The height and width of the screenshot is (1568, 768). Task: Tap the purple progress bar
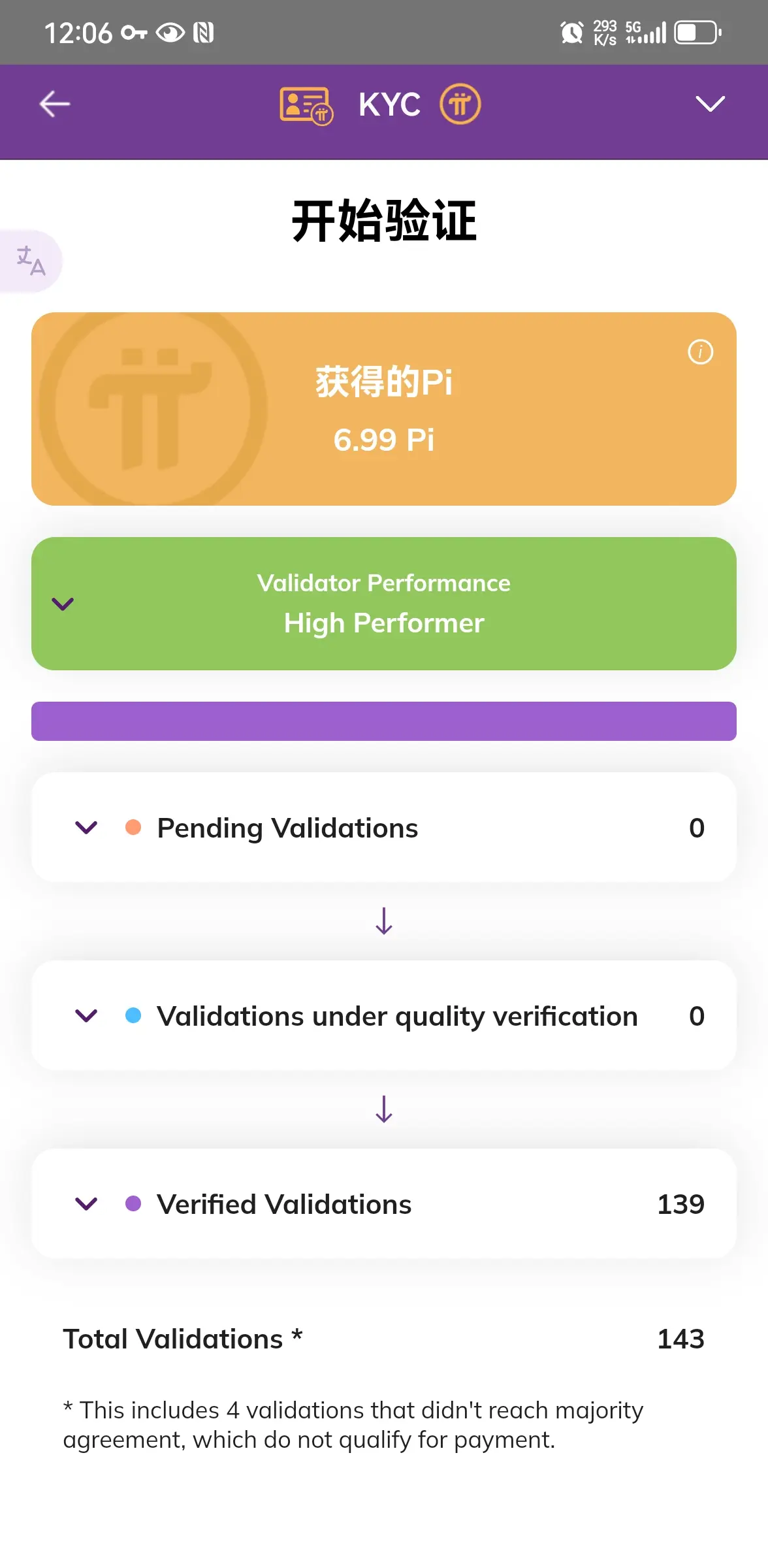pyautogui.click(x=384, y=721)
